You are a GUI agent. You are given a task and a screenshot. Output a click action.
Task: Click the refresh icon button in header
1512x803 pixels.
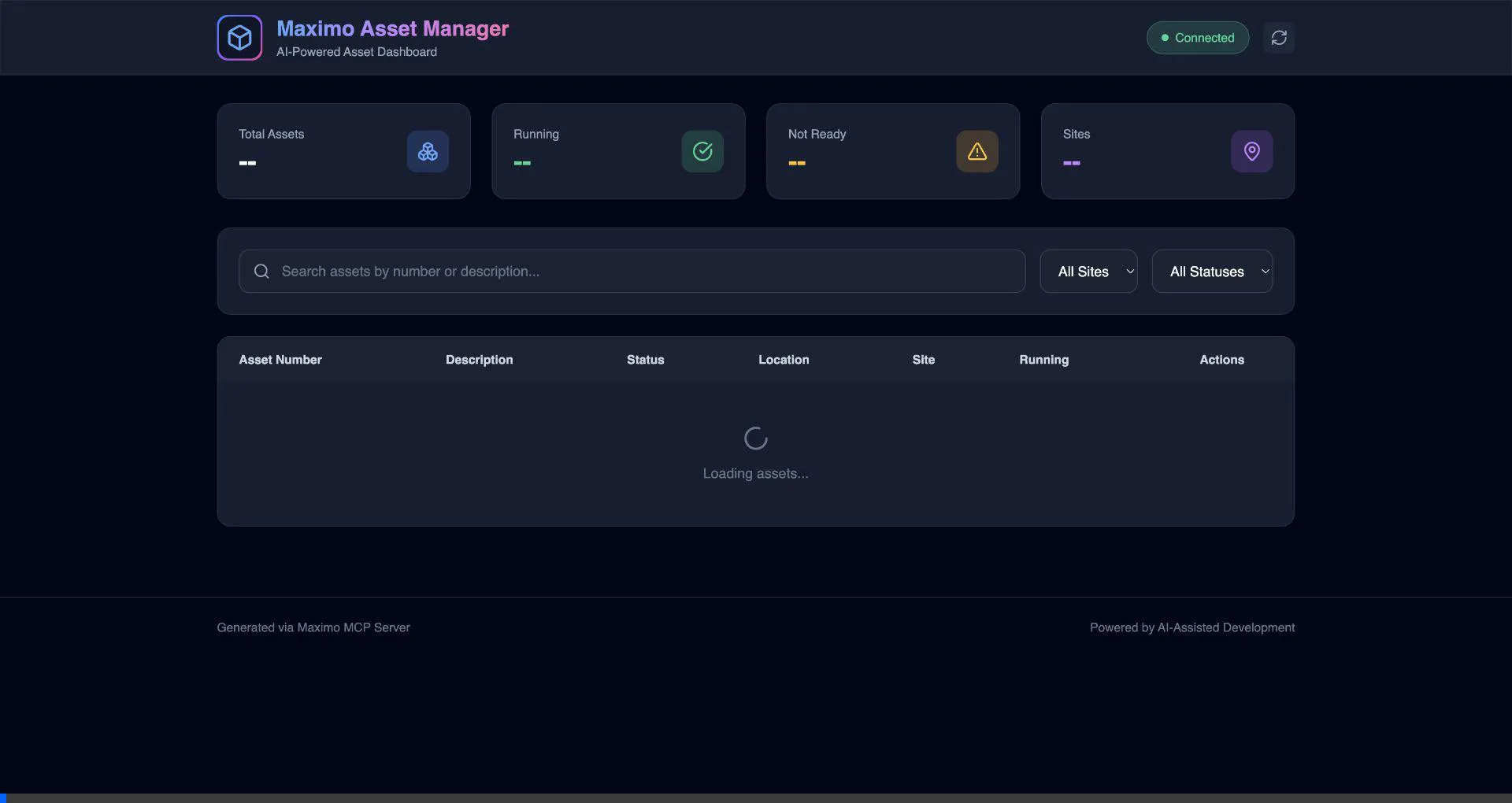1279,38
